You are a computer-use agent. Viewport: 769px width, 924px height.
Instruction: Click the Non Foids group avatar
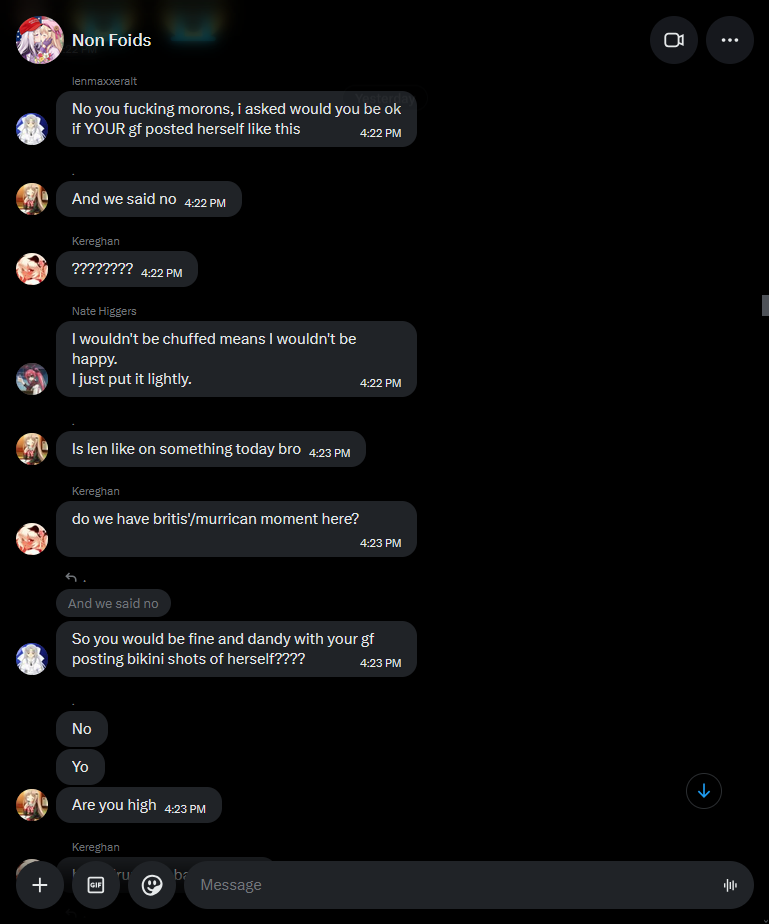pos(39,40)
